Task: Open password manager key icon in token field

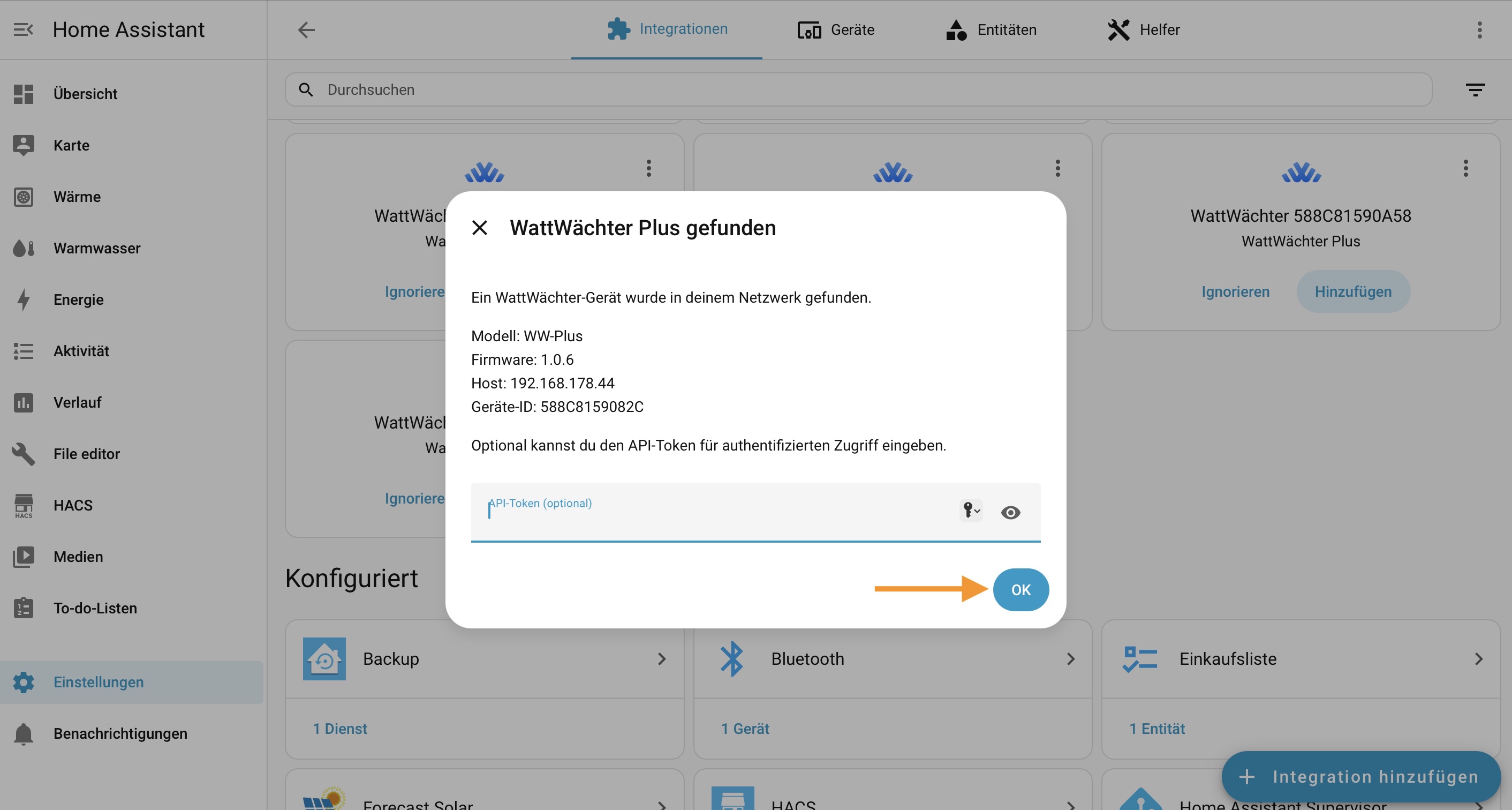Action: pyautogui.click(x=970, y=511)
